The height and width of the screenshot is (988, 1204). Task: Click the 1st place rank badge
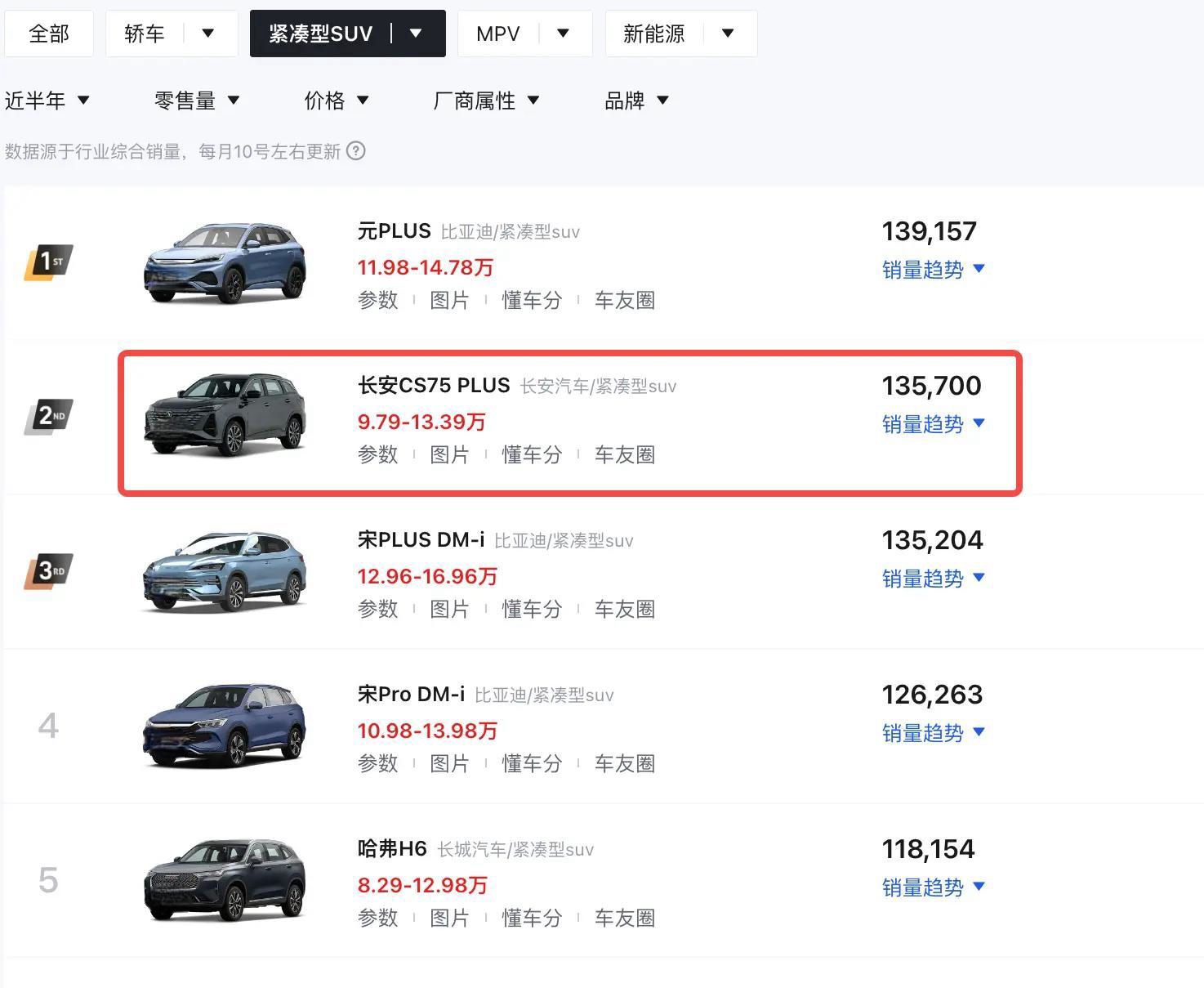pyautogui.click(x=48, y=262)
